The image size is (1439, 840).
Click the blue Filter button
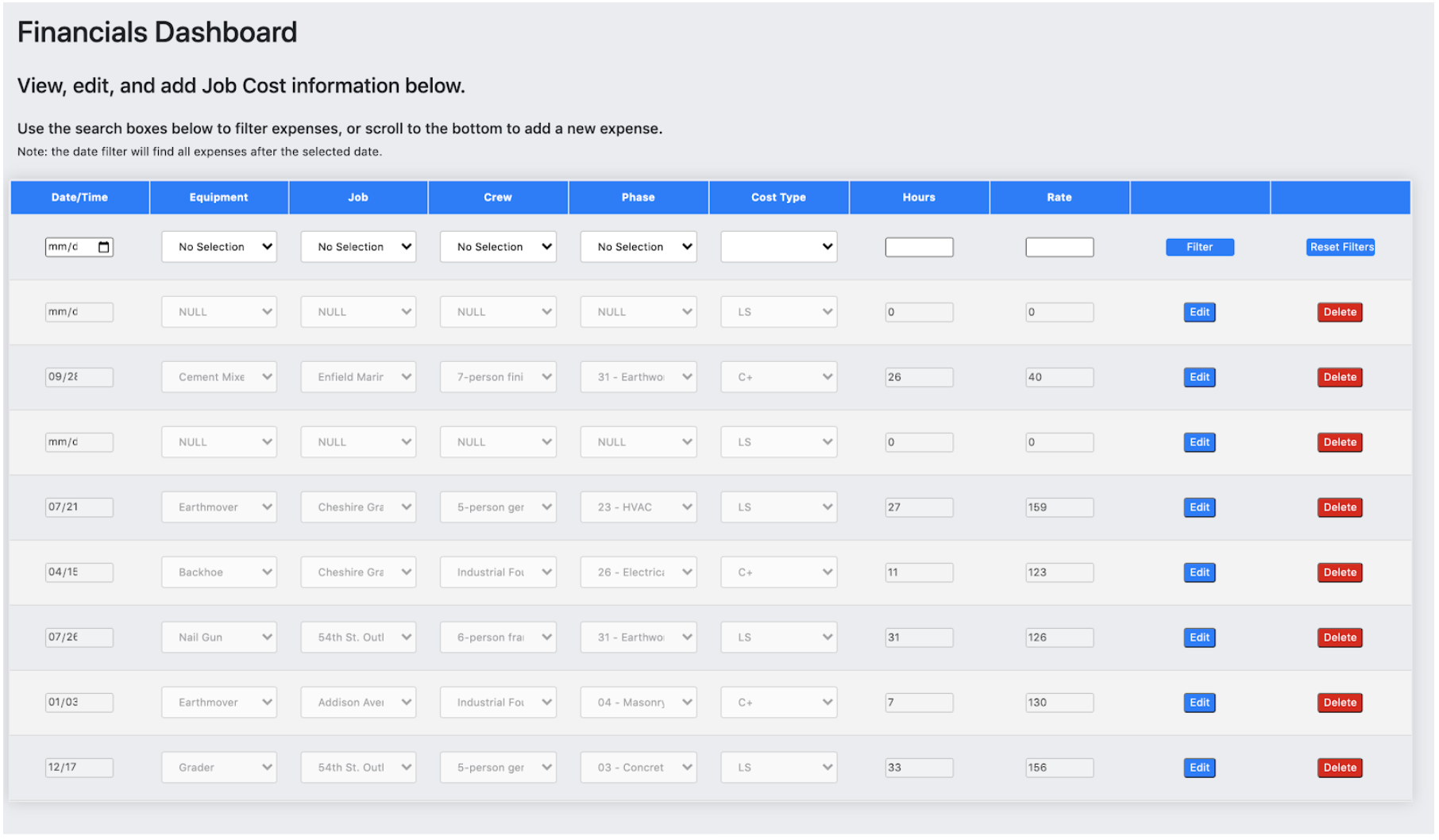point(1199,247)
